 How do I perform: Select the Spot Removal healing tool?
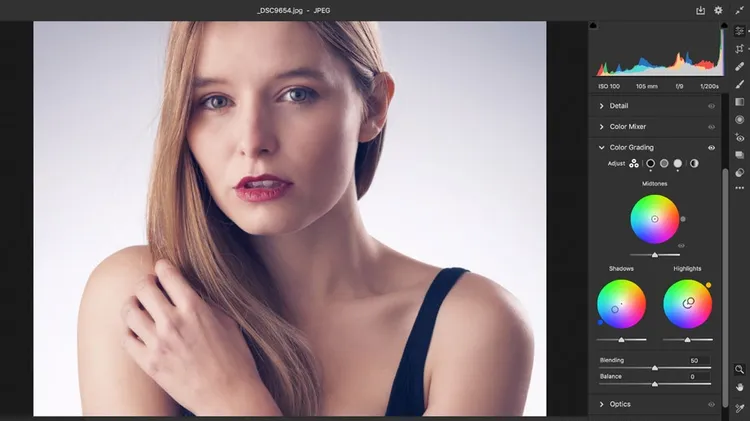click(x=739, y=66)
